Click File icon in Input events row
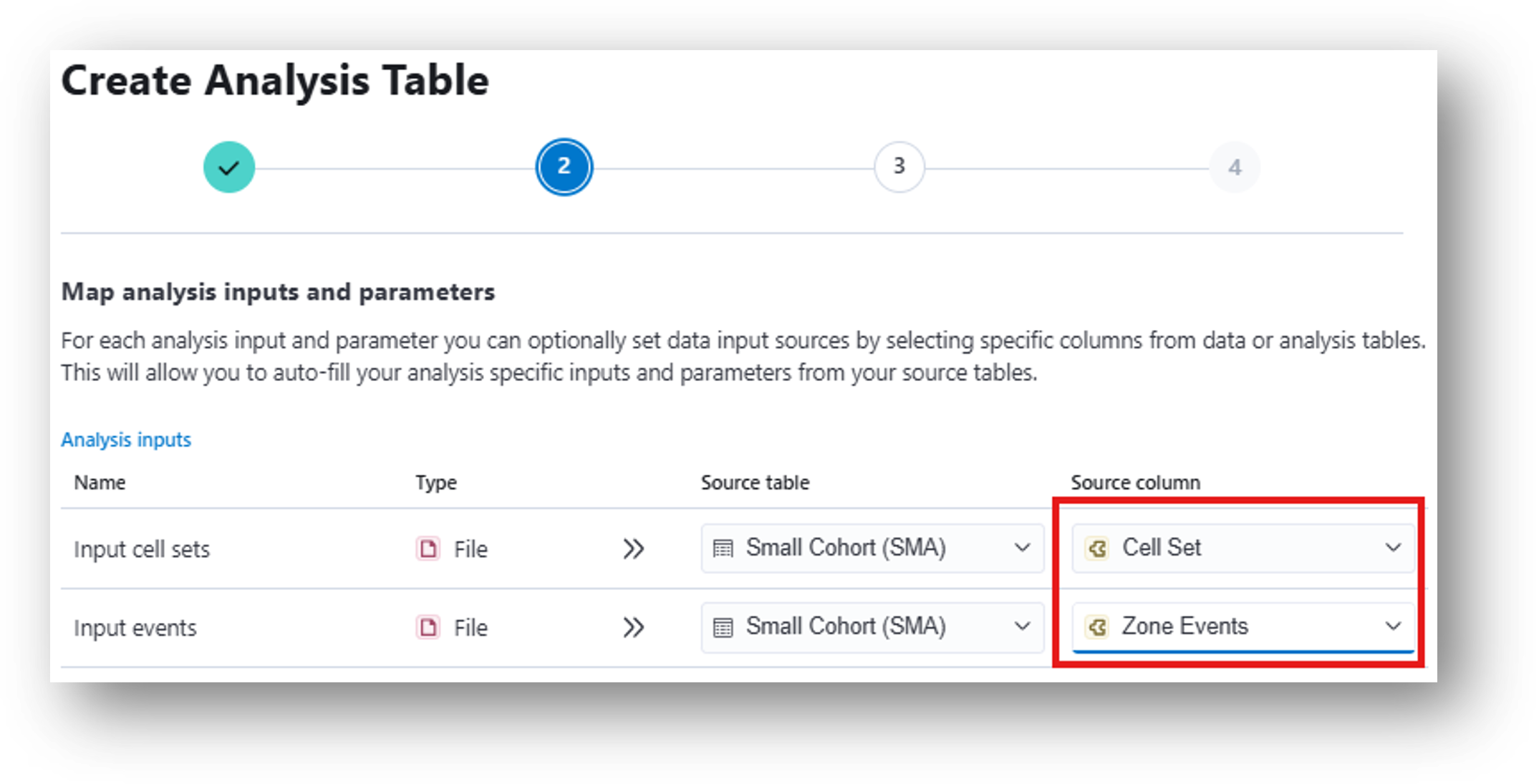 click(428, 628)
